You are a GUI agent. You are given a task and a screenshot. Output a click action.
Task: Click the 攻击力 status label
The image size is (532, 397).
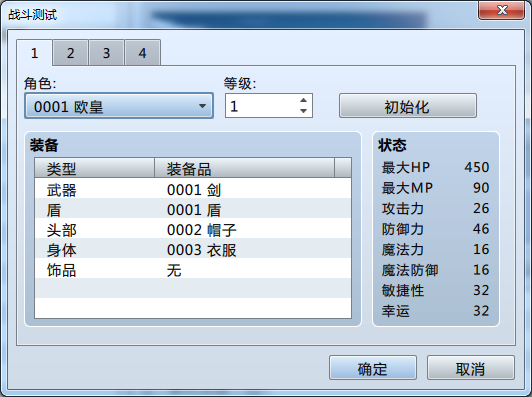[x=403, y=208]
